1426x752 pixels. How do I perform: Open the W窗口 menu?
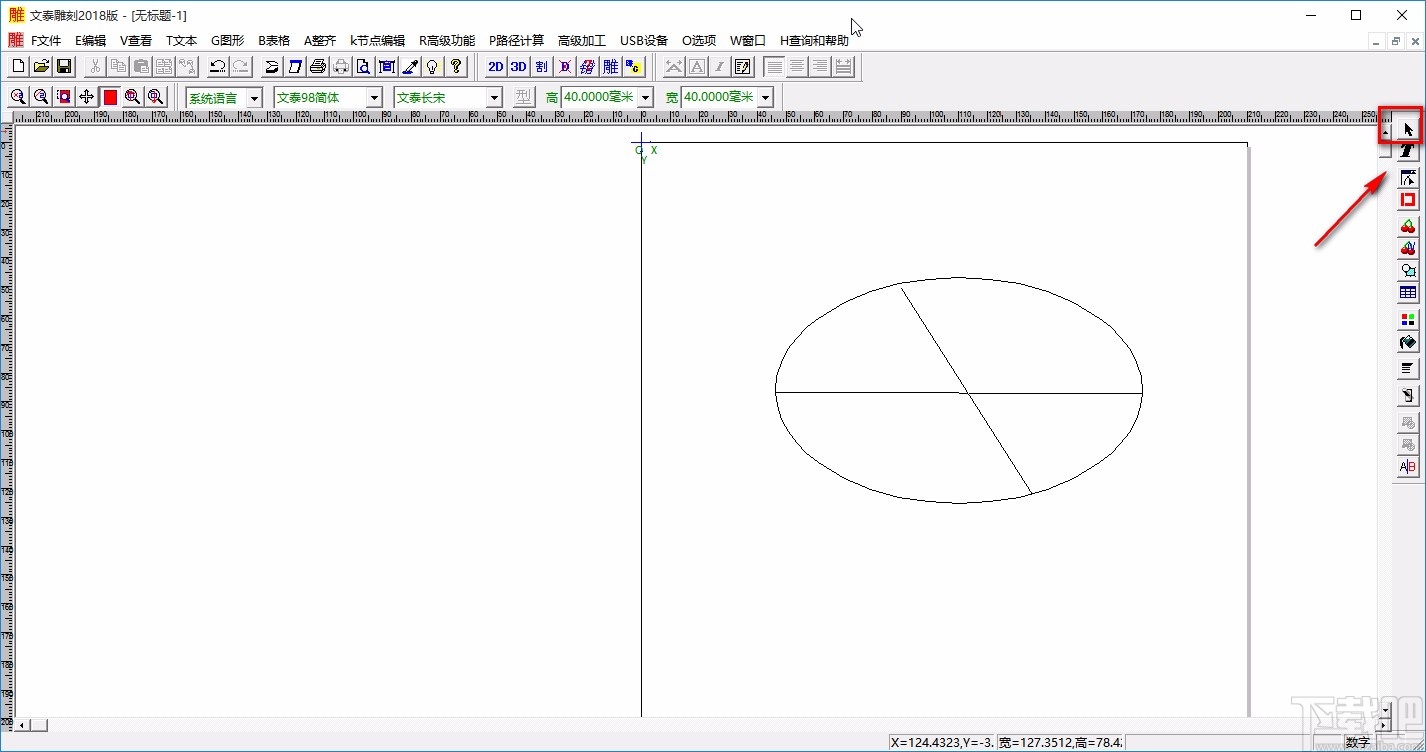click(x=747, y=41)
